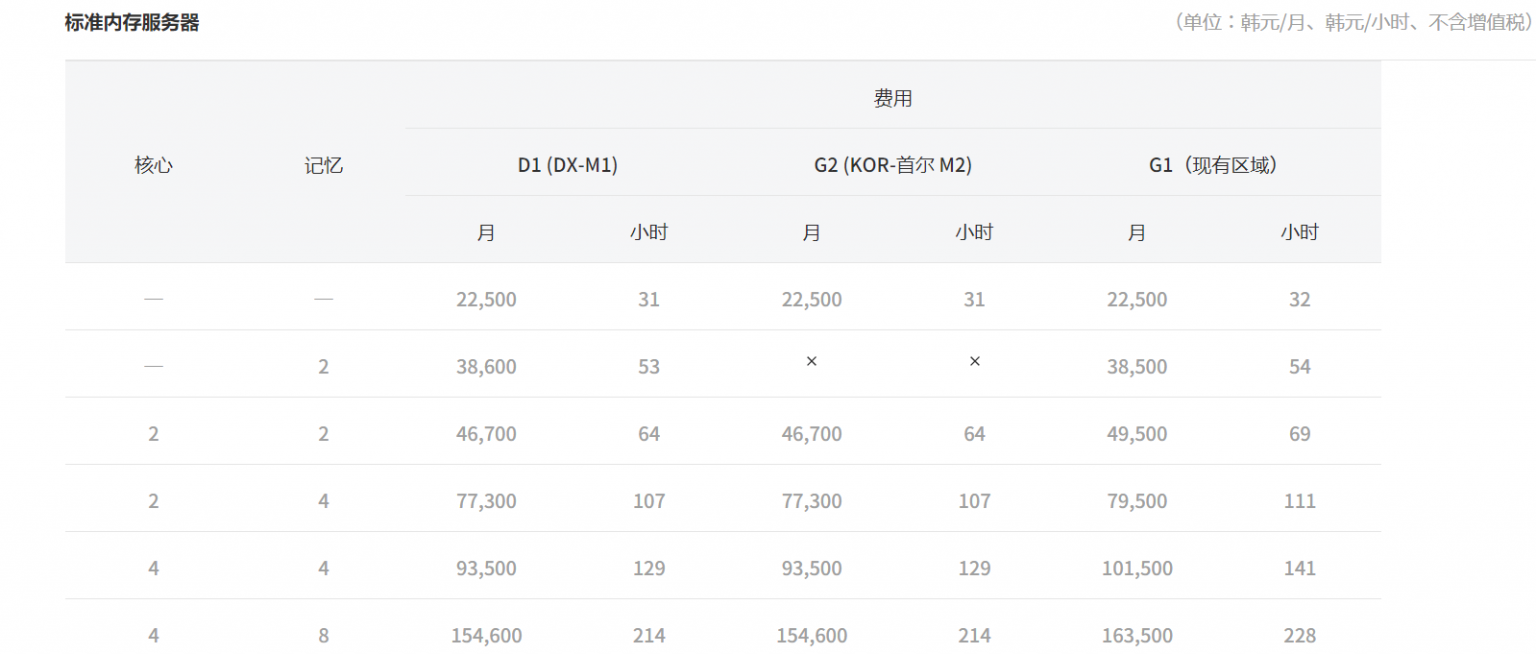Click the hourly value 69
1536x654 pixels.
click(x=1299, y=434)
